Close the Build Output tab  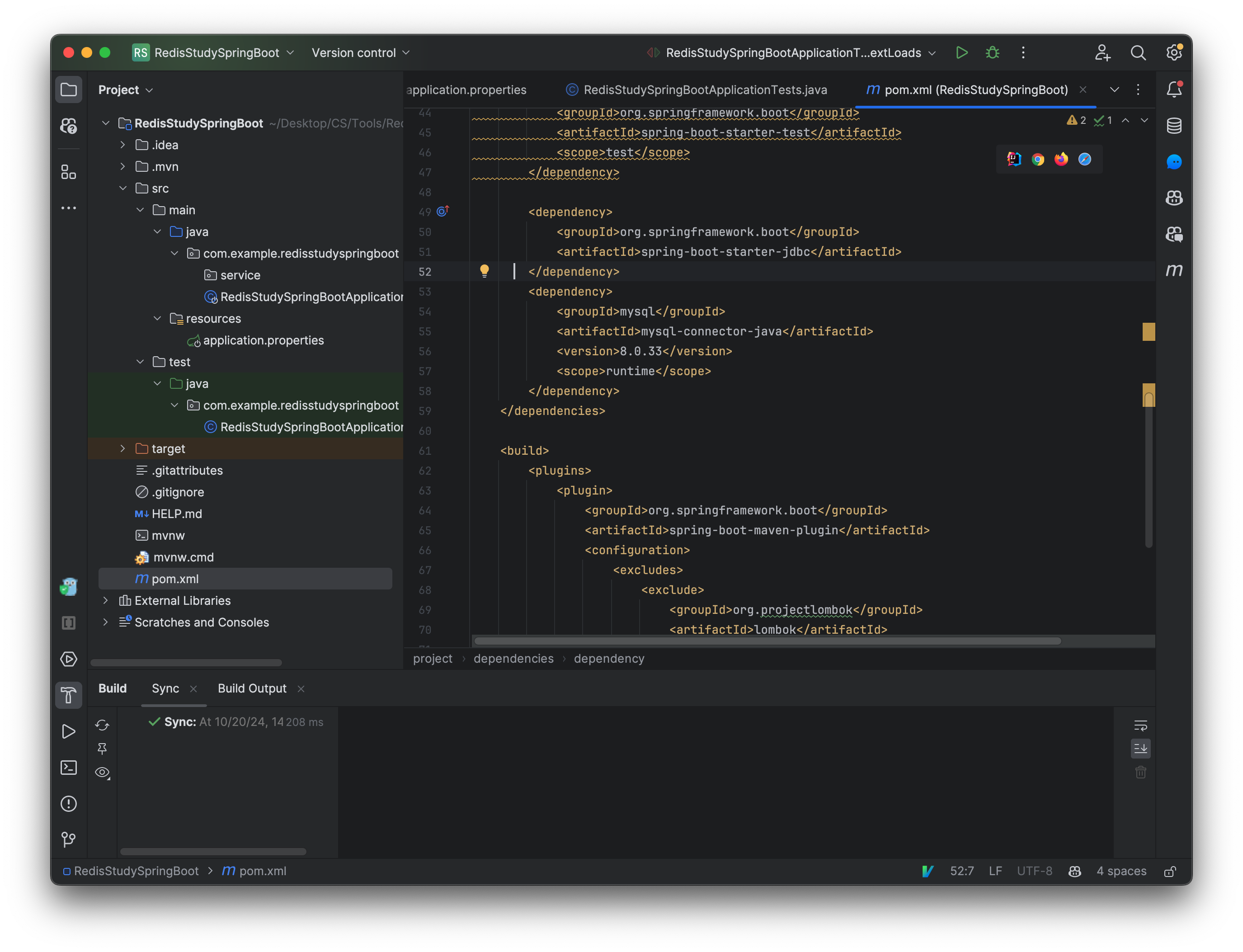coord(301,689)
